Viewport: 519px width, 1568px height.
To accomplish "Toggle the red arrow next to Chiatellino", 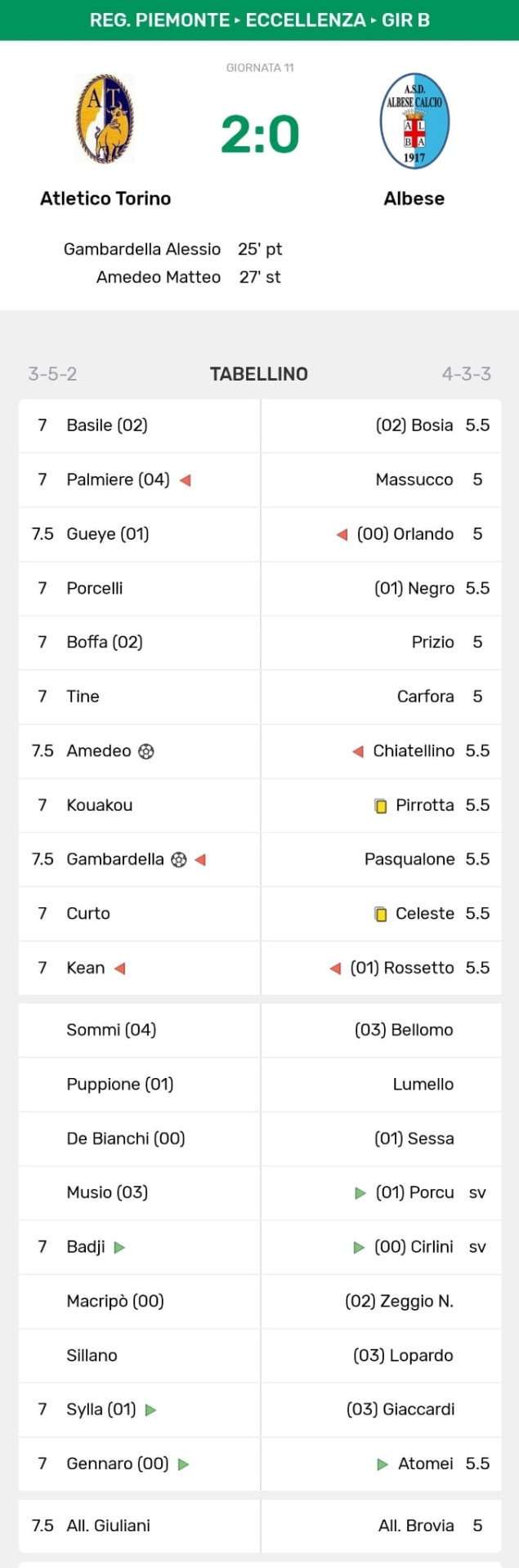I will coord(356,751).
